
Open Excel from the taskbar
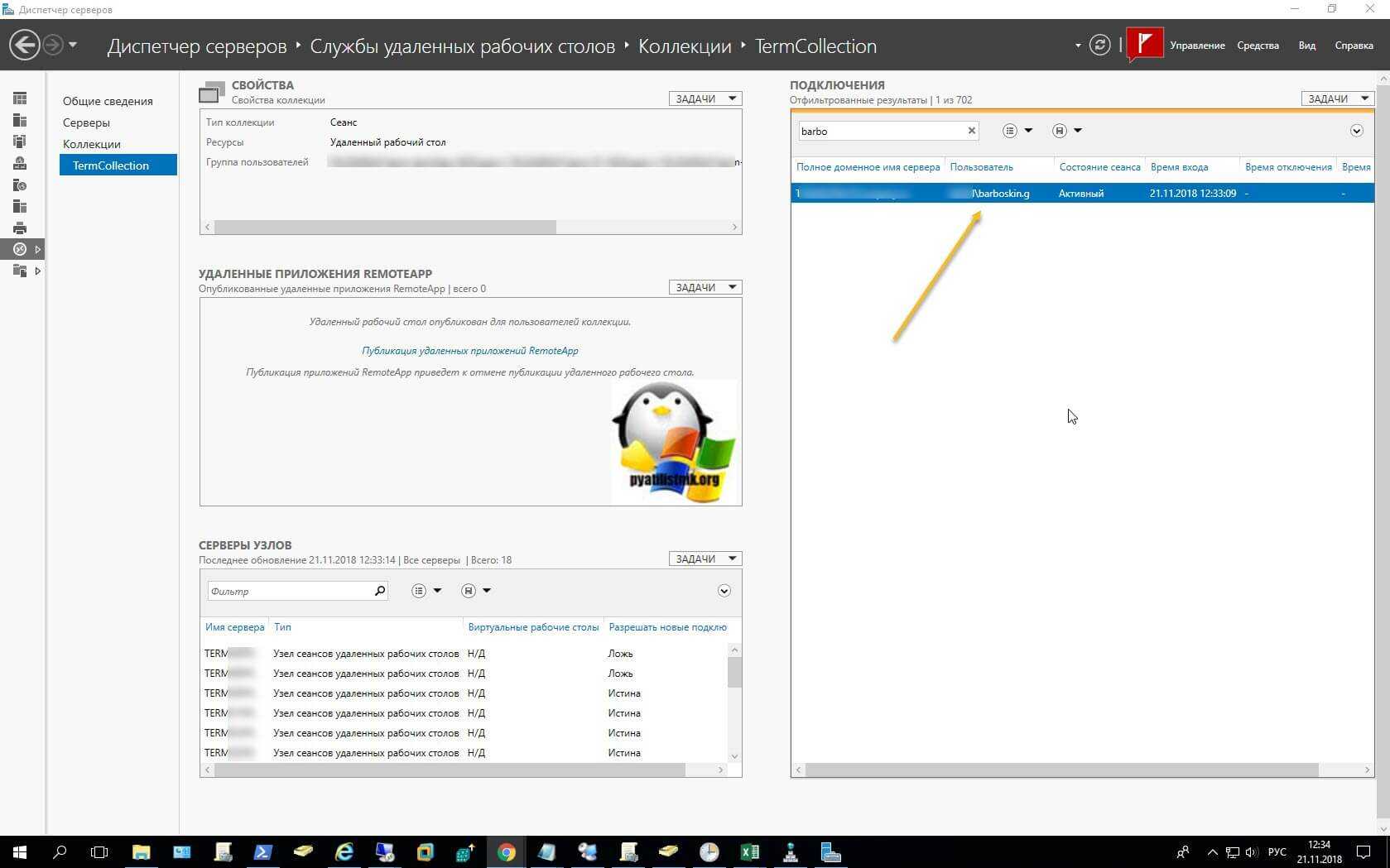click(x=750, y=851)
